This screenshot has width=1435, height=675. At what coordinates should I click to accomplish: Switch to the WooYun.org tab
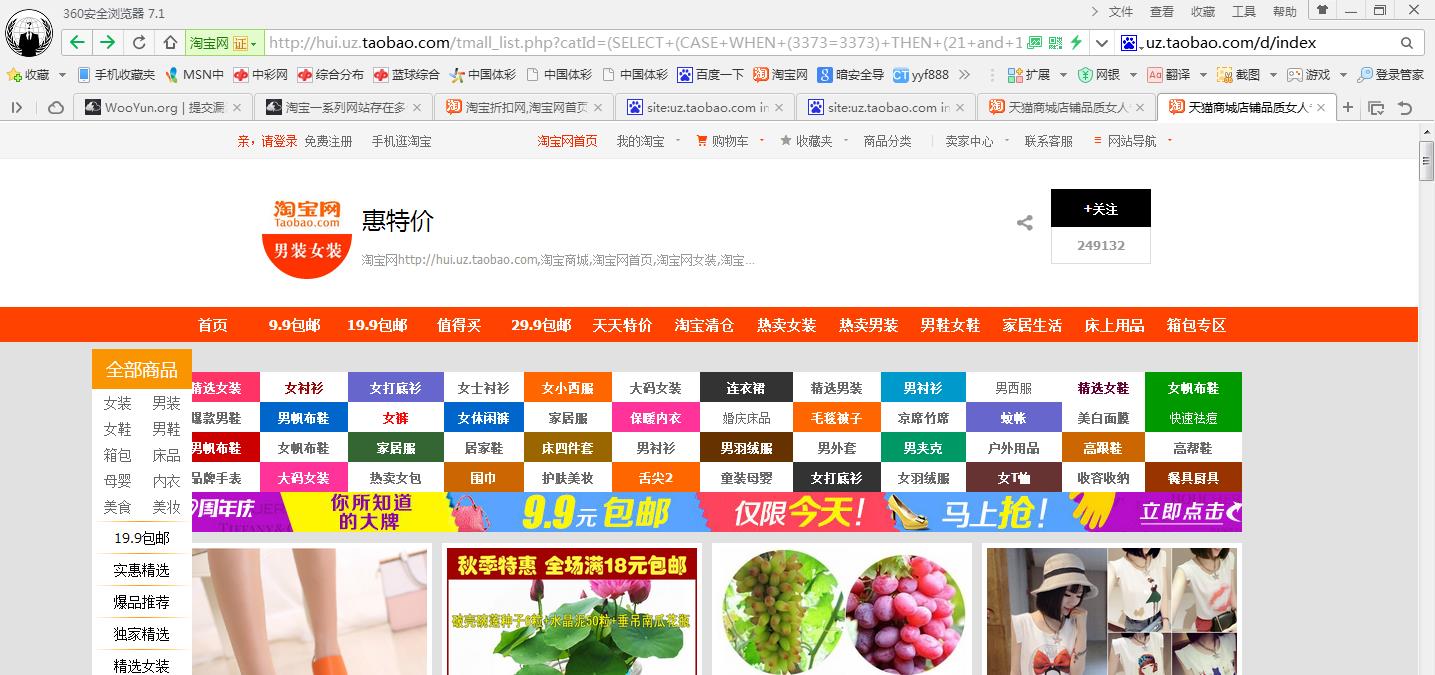click(163, 108)
